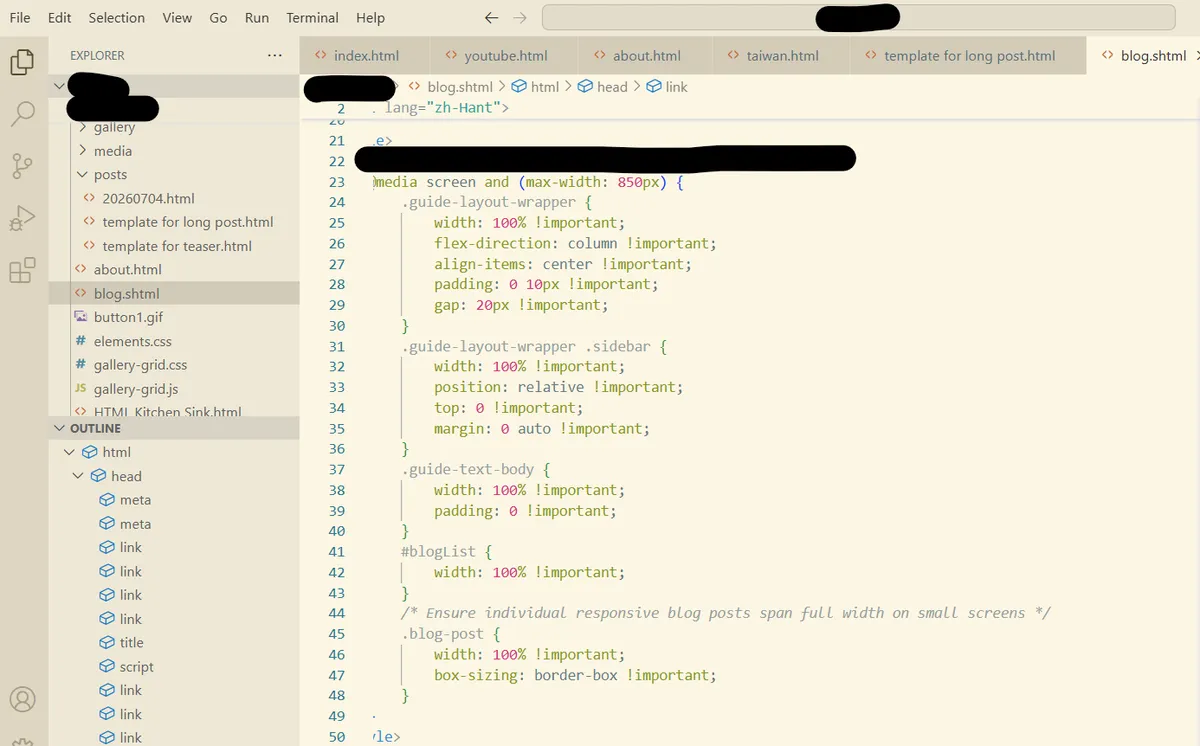1200x746 pixels.
Task: Switch to template for long post.html tab
Action: (x=969, y=56)
